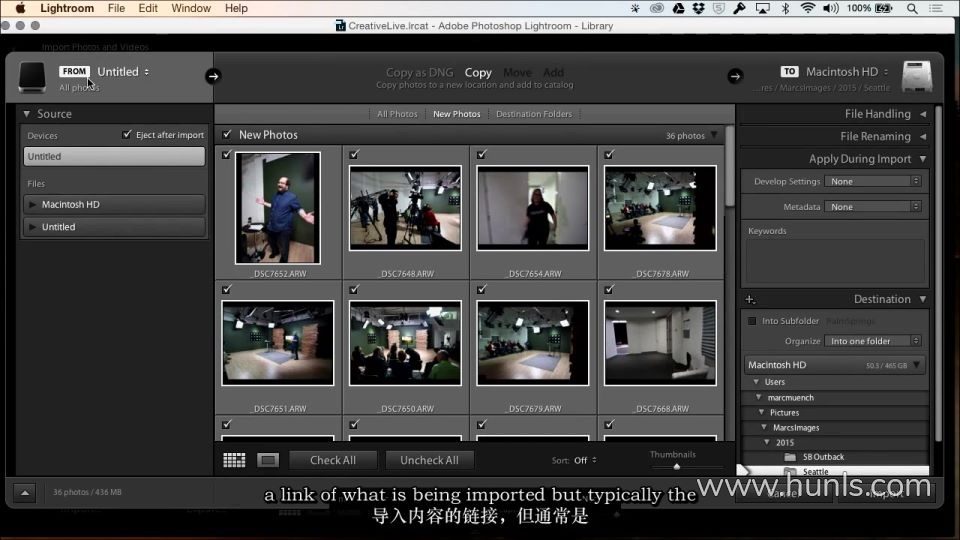The width and height of the screenshot is (960, 540).
Task: Switch to Destination Folders tab
Action: pos(534,114)
